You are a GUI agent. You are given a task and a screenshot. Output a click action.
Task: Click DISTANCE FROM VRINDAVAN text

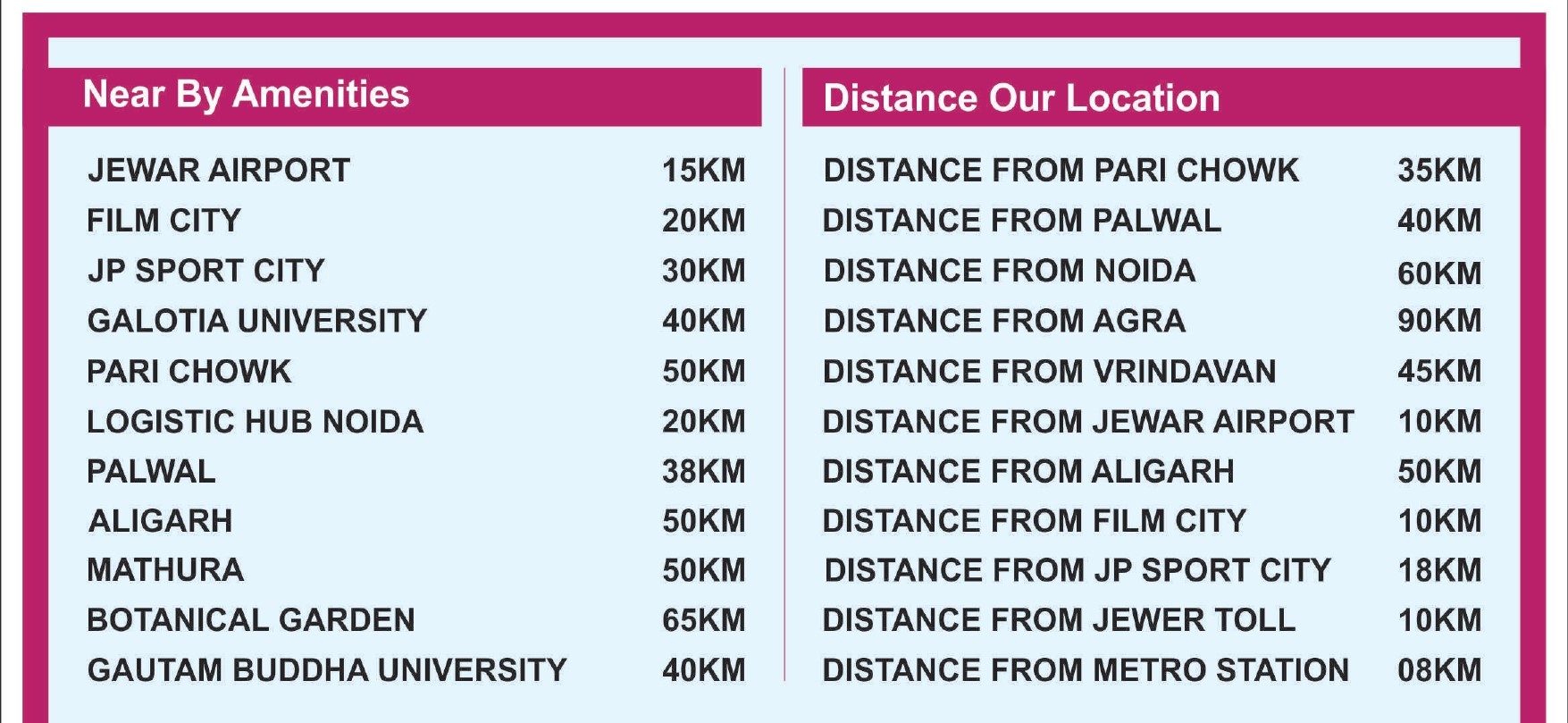(1049, 372)
